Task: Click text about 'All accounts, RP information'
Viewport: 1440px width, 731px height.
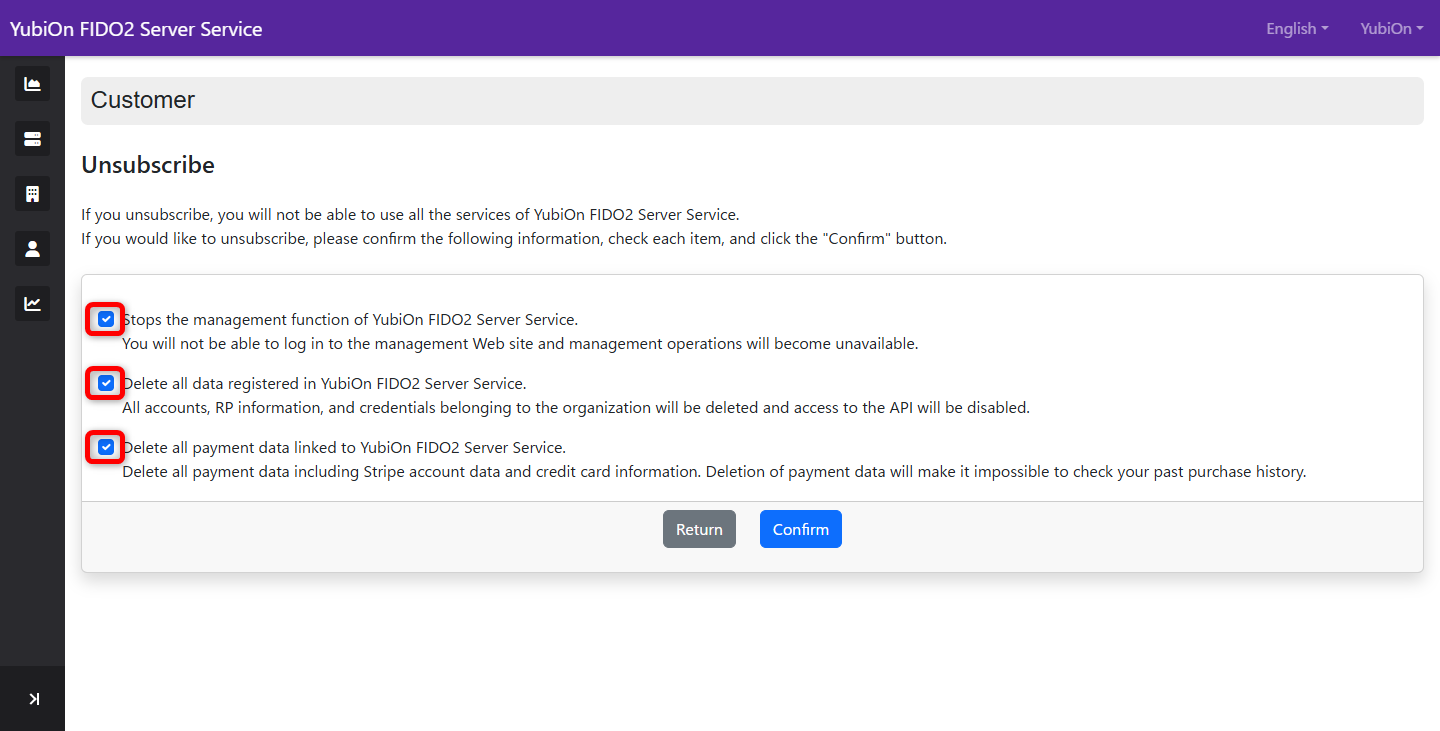Action: (x=576, y=408)
